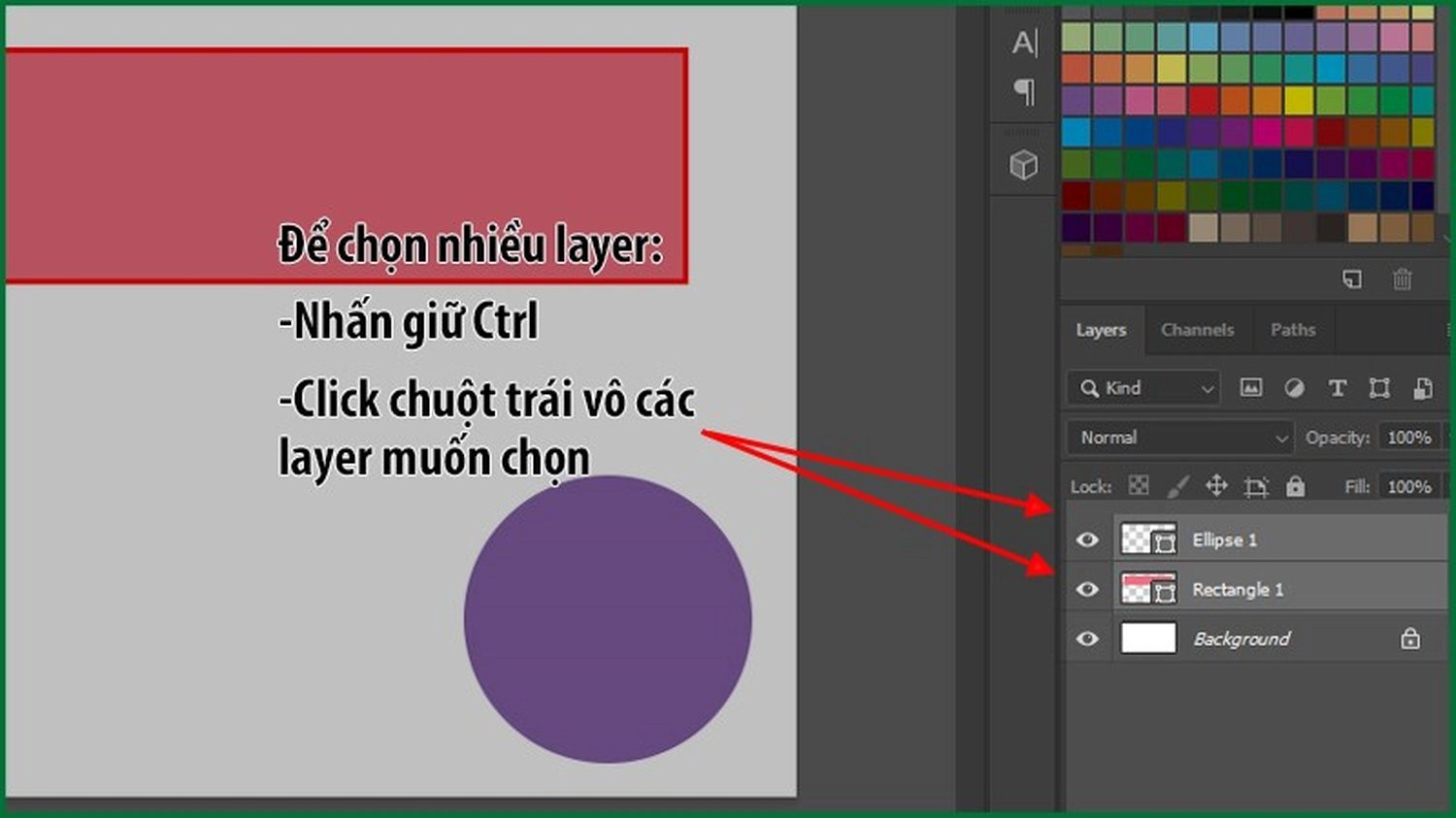Hide the Rectangle 1 layer
Image resolution: width=1456 pixels, height=818 pixels.
pos(1087,589)
